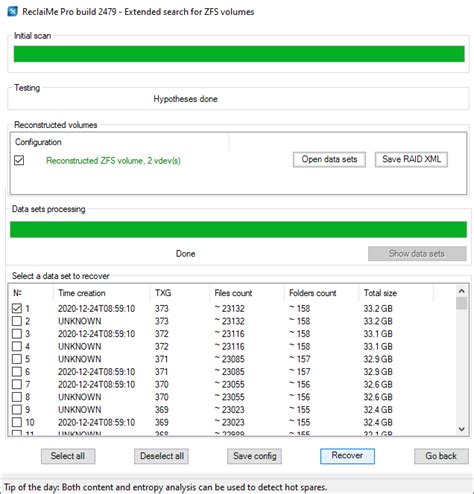Click the scroll up arrow of data set list
474x494 pixels.
462,291
